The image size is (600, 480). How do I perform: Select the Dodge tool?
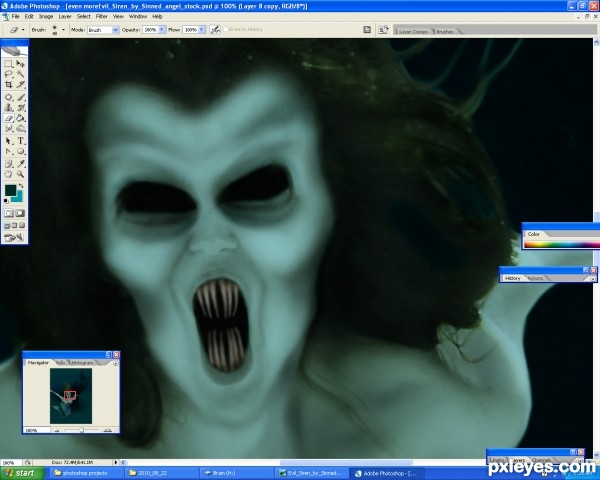click(x=21, y=128)
